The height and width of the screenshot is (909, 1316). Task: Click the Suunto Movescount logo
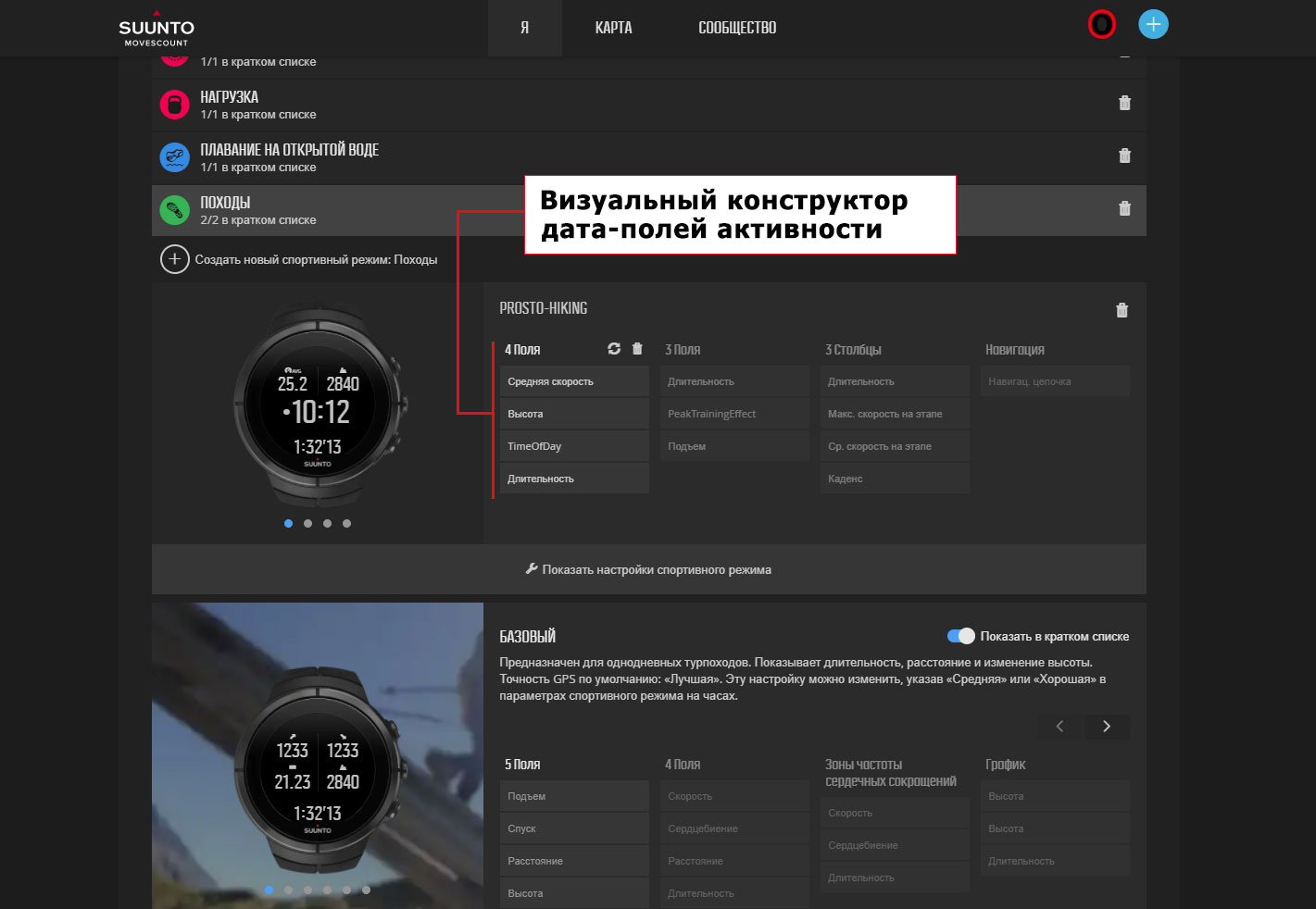(x=157, y=29)
